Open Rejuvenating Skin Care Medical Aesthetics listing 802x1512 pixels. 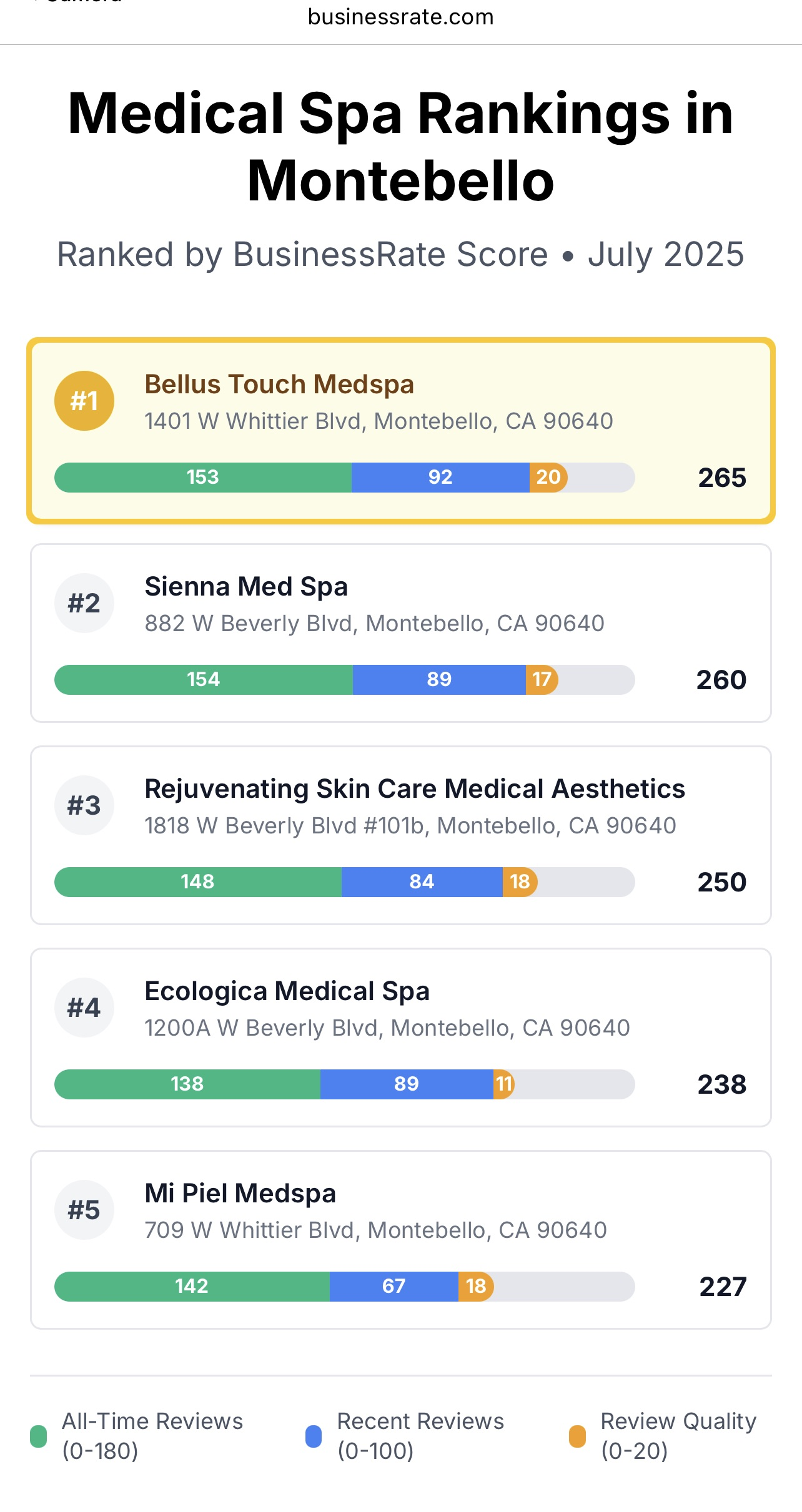(x=415, y=789)
